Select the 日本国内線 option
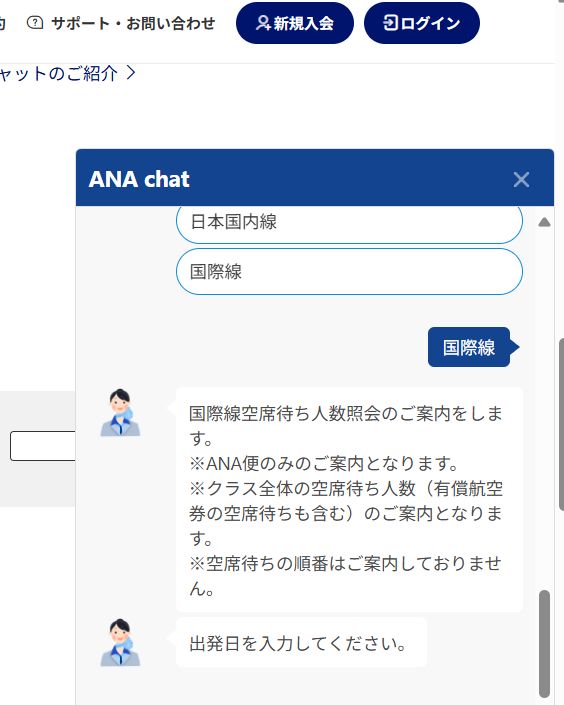This screenshot has height=705, width=564. point(349,222)
